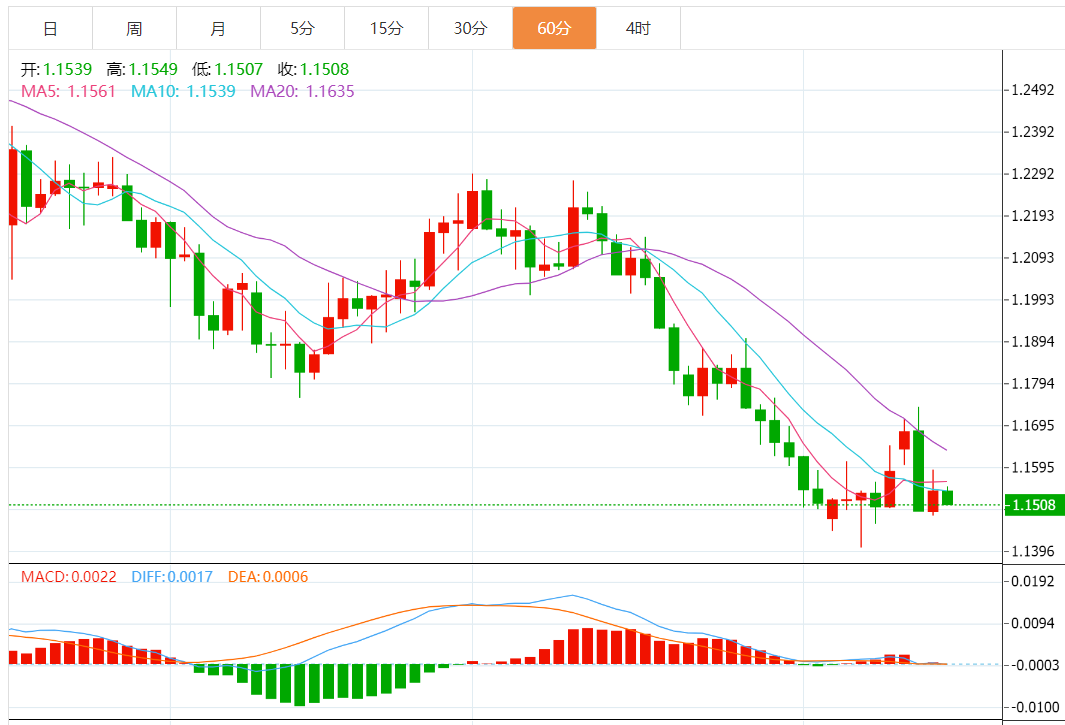The image size is (1065, 725).
Task: Select the 30分 timeframe tab
Action: click(x=471, y=29)
